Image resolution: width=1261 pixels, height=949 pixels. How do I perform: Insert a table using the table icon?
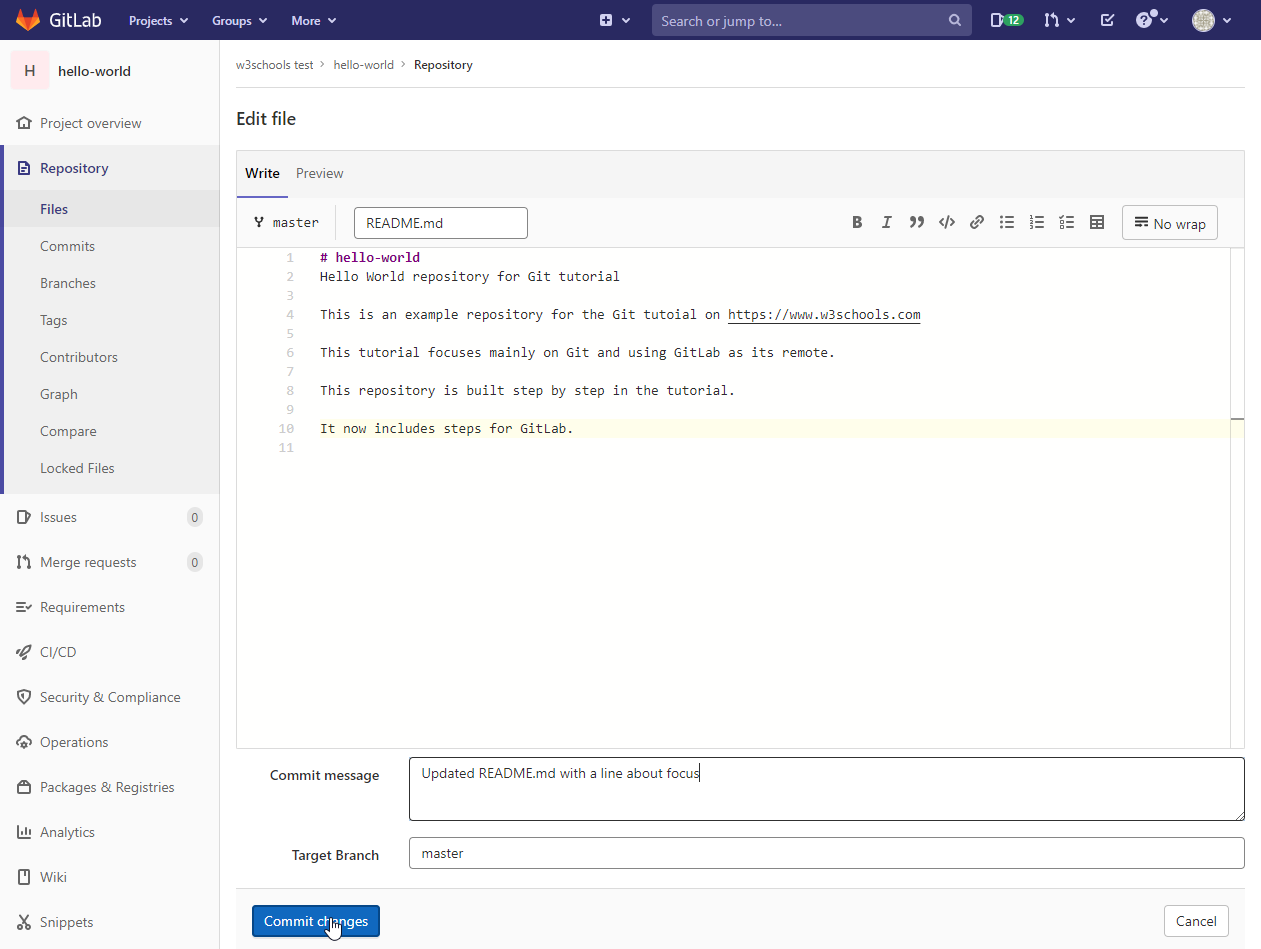(x=1097, y=223)
